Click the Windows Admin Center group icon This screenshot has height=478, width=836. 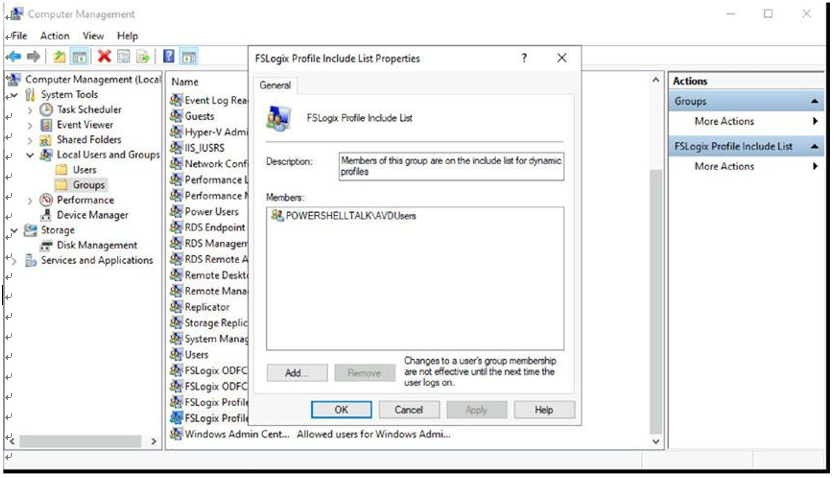point(176,434)
